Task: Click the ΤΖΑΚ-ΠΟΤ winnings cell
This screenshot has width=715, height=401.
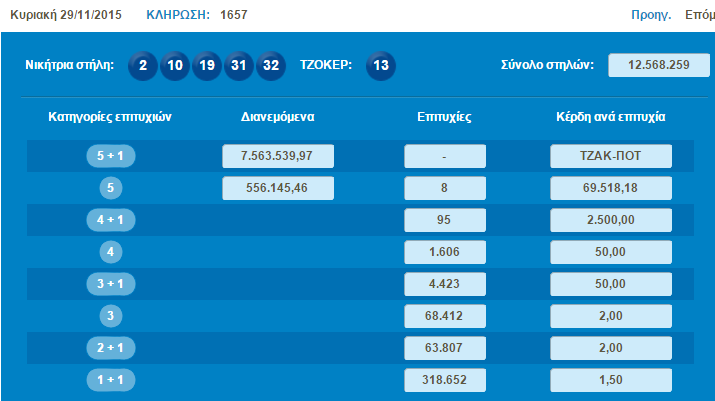Action: click(611, 156)
